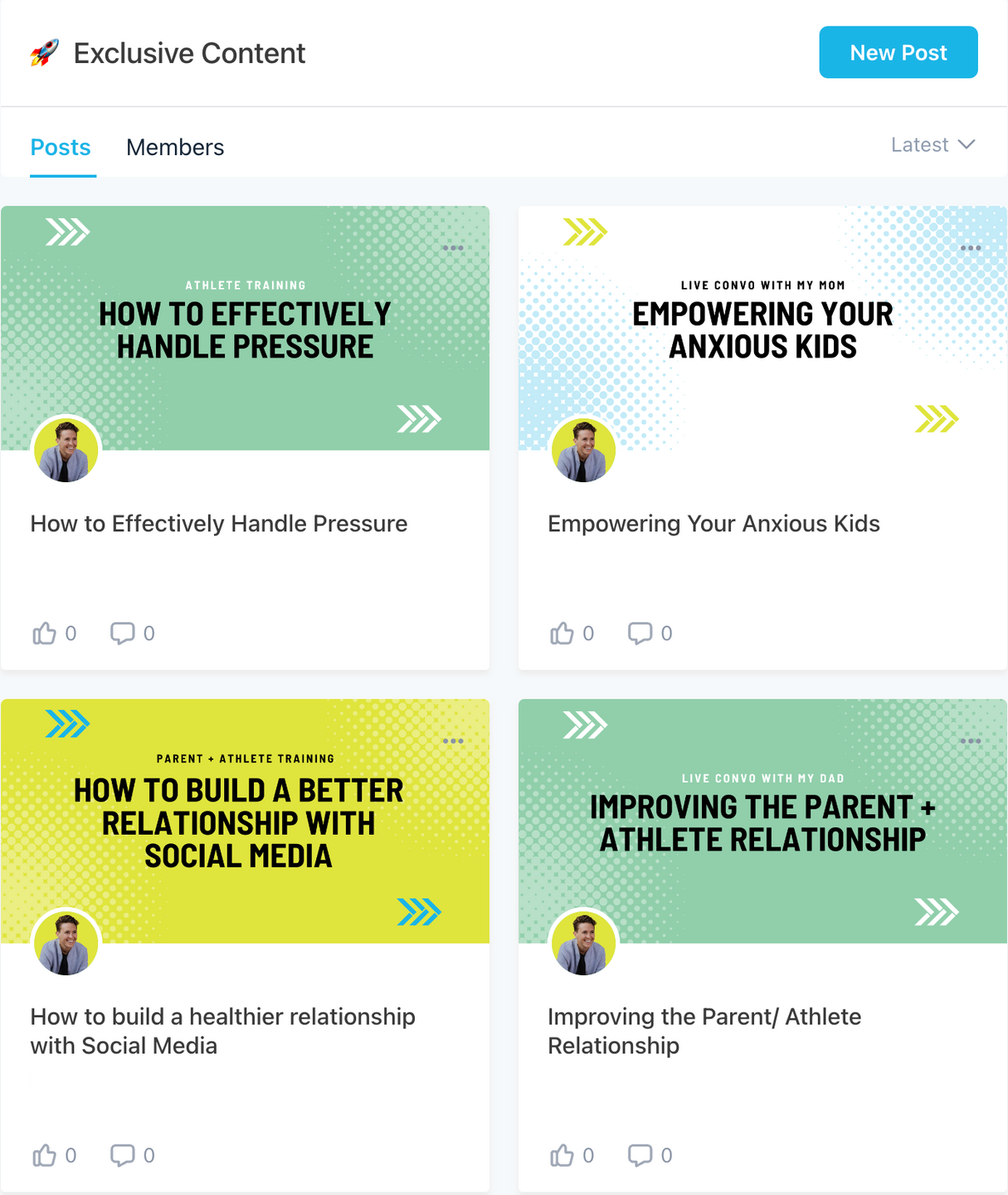Open comments on Anxious Kids post
Viewport: 1008px width, 1195px height.
coord(640,634)
